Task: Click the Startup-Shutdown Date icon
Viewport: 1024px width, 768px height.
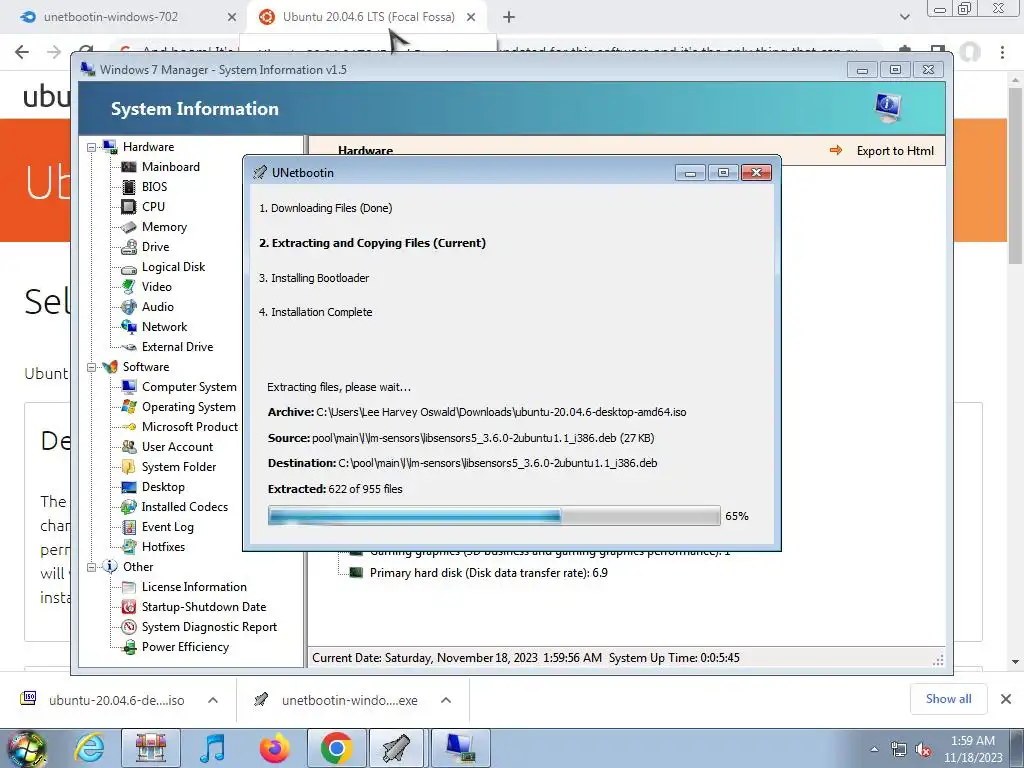Action: (x=129, y=607)
